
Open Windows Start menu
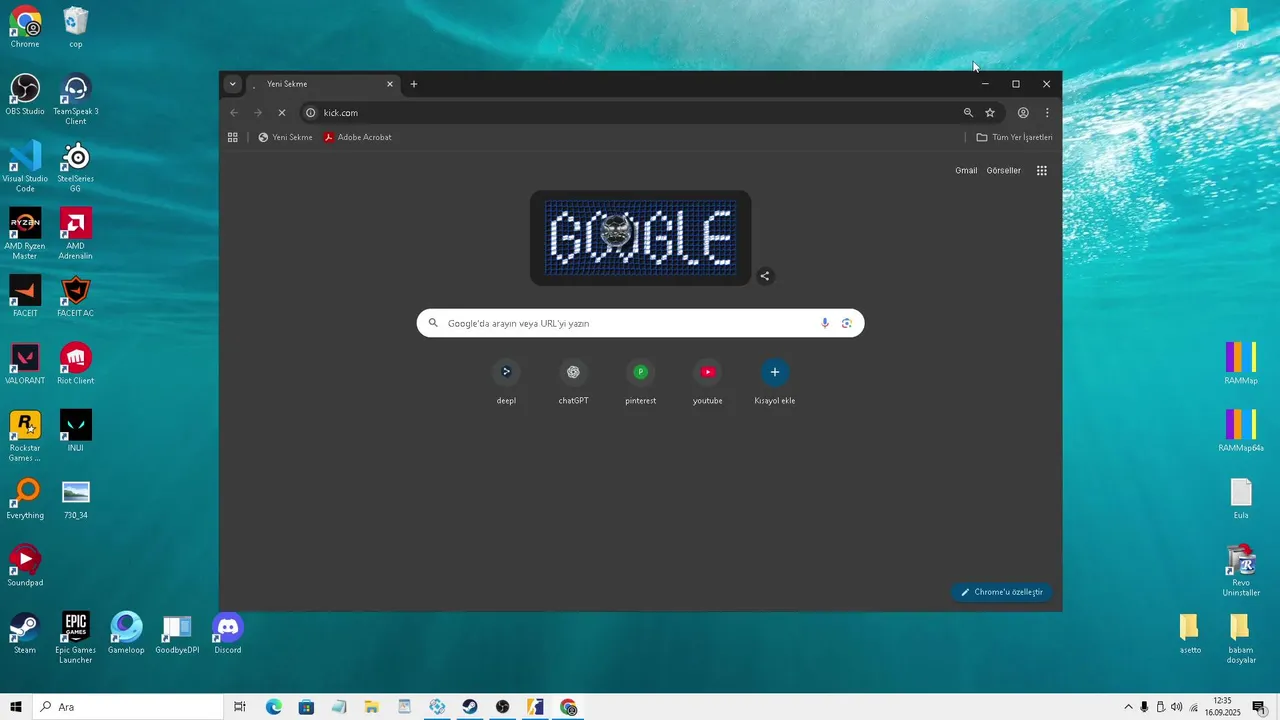pos(16,707)
